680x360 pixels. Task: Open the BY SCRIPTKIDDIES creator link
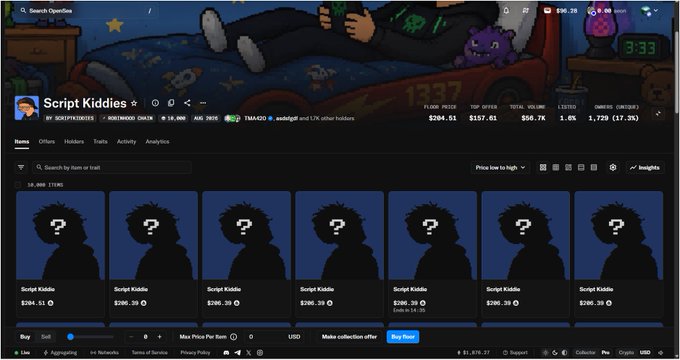[69, 118]
